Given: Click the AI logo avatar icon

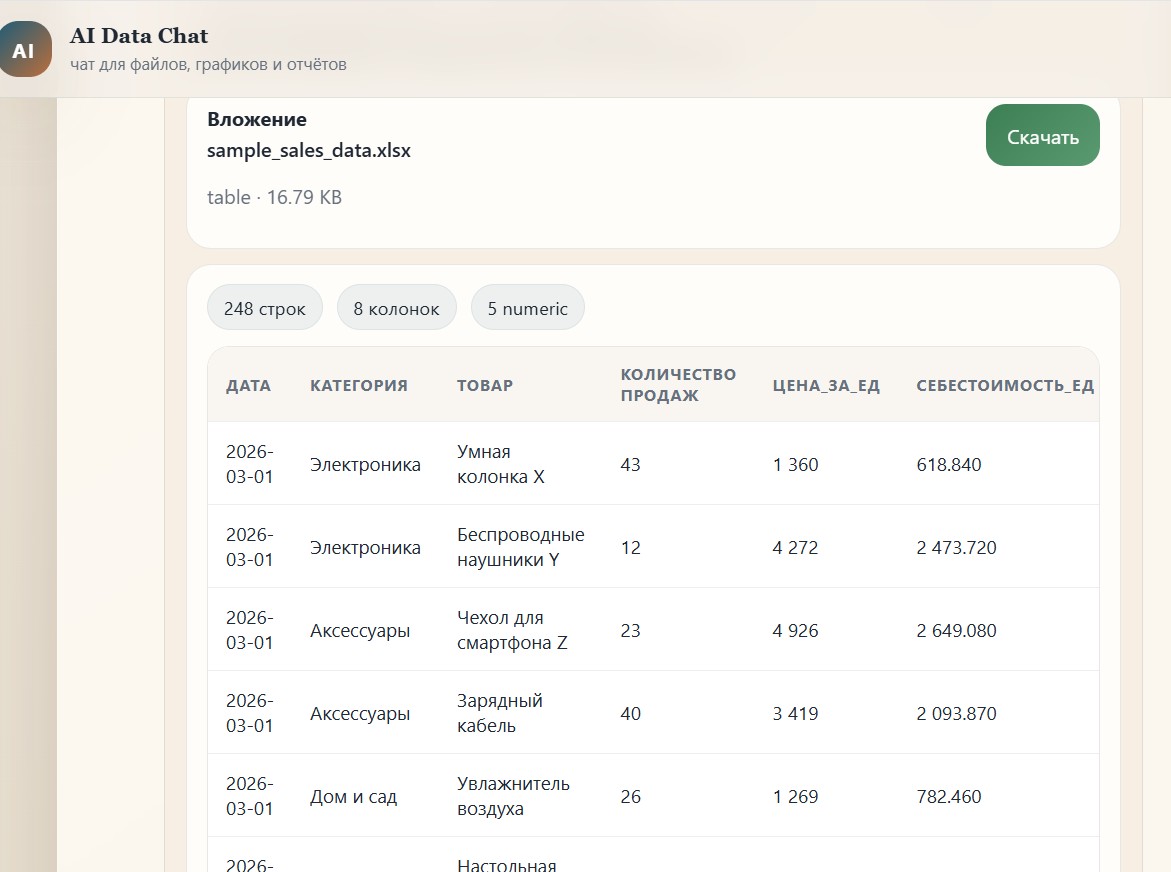Looking at the screenshot, I should 25,49.
